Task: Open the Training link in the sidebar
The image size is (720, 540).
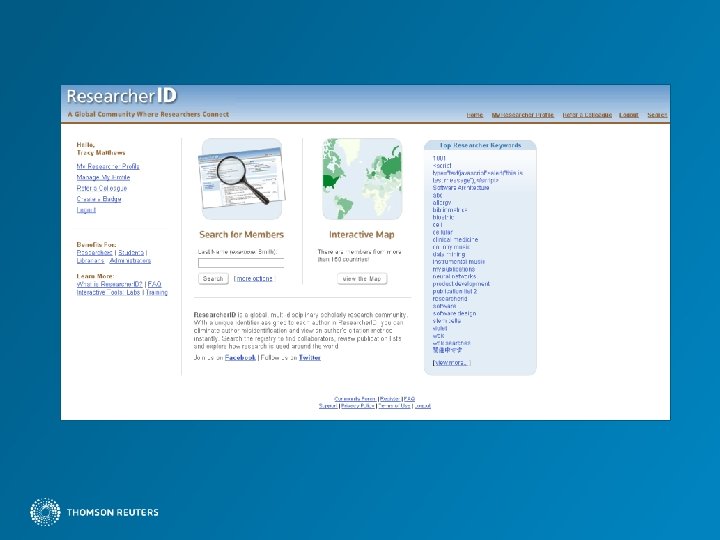Action: pos(157,292)
